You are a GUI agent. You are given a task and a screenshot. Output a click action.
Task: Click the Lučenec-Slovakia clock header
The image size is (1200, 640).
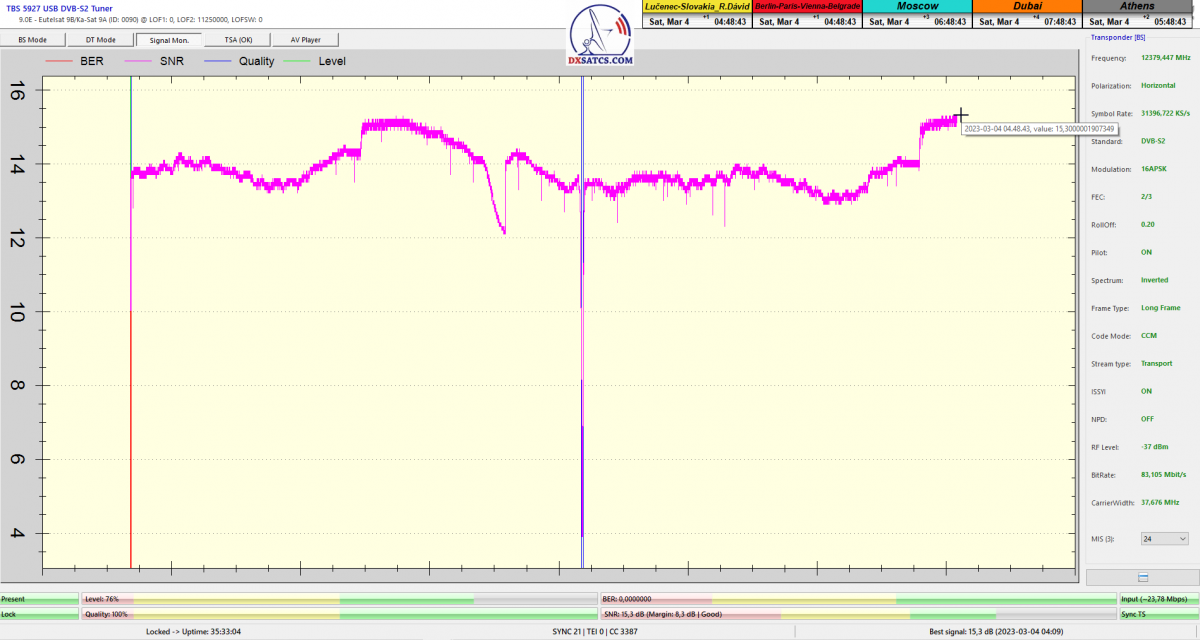pyautogui.click(x=696, y=6)
